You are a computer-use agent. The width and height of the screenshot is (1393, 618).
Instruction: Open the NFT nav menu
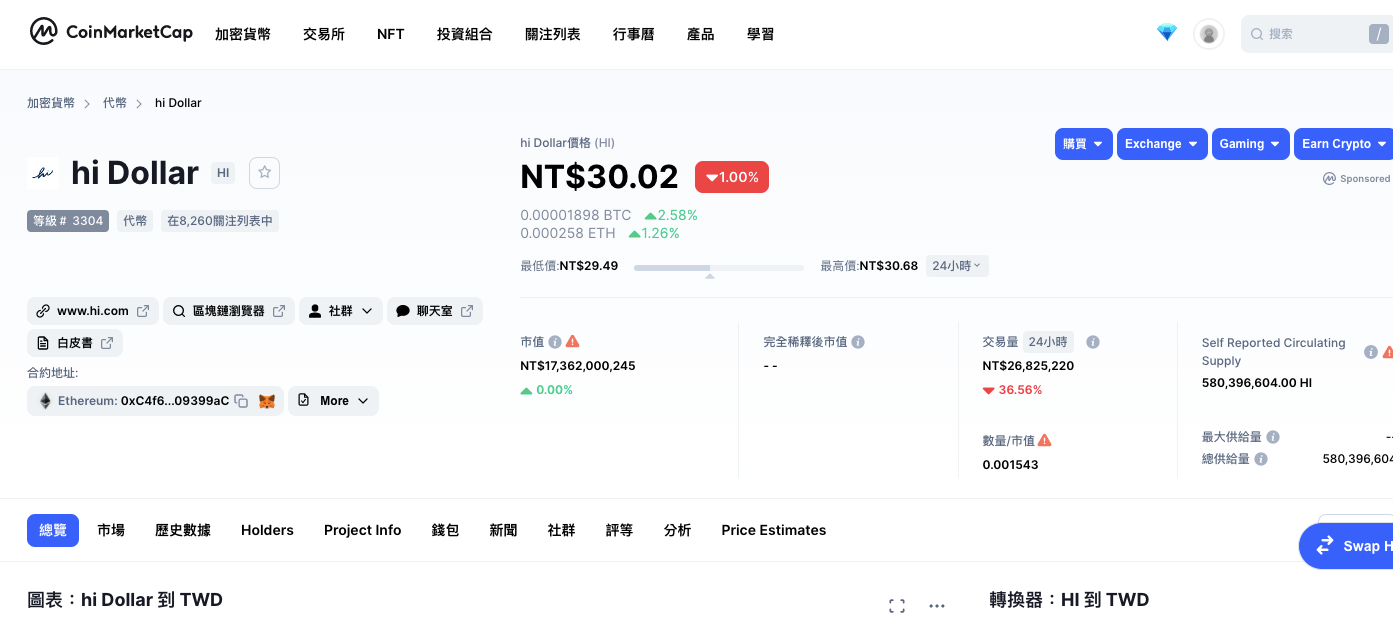391,34
